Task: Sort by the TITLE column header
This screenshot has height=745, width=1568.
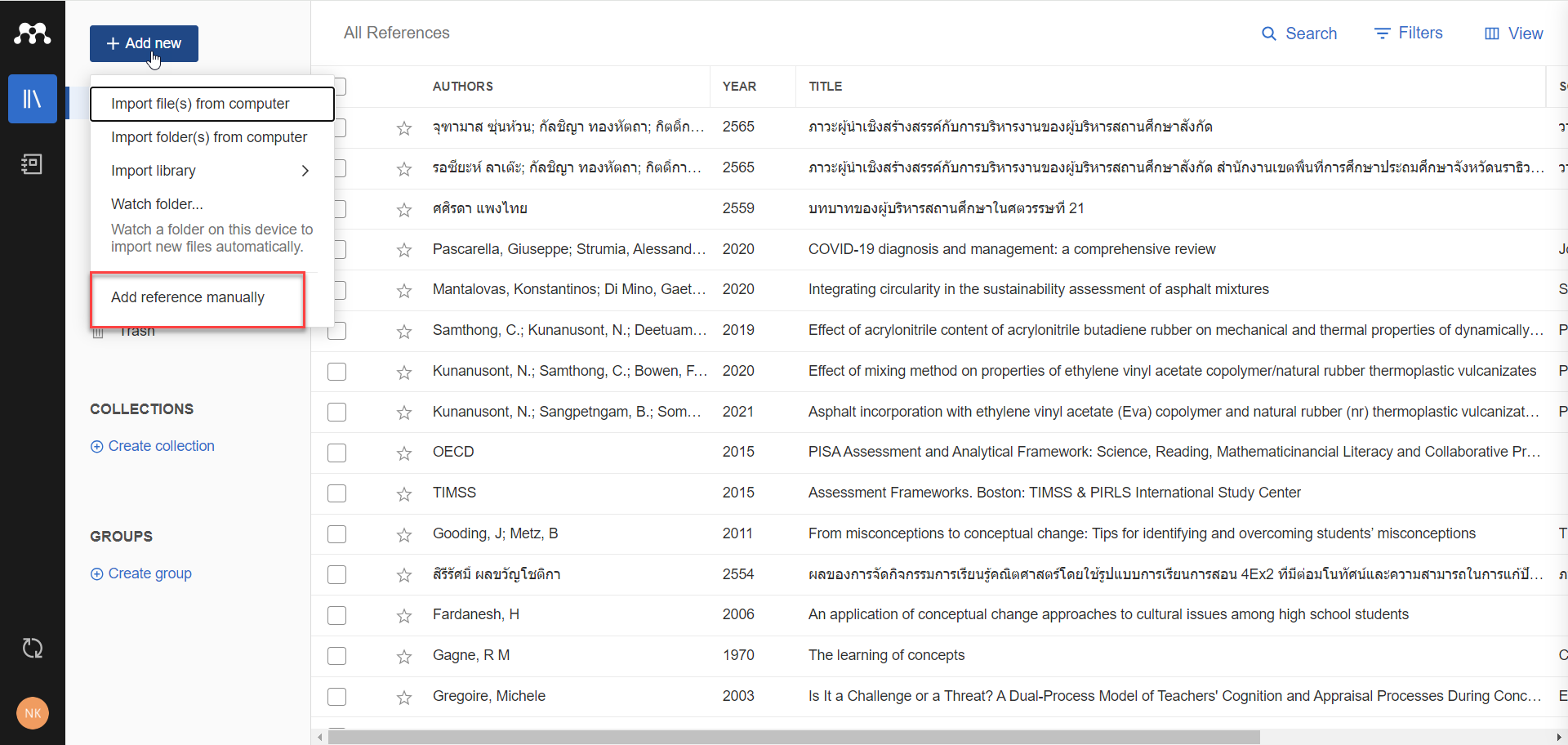Action: coord(826,87)
